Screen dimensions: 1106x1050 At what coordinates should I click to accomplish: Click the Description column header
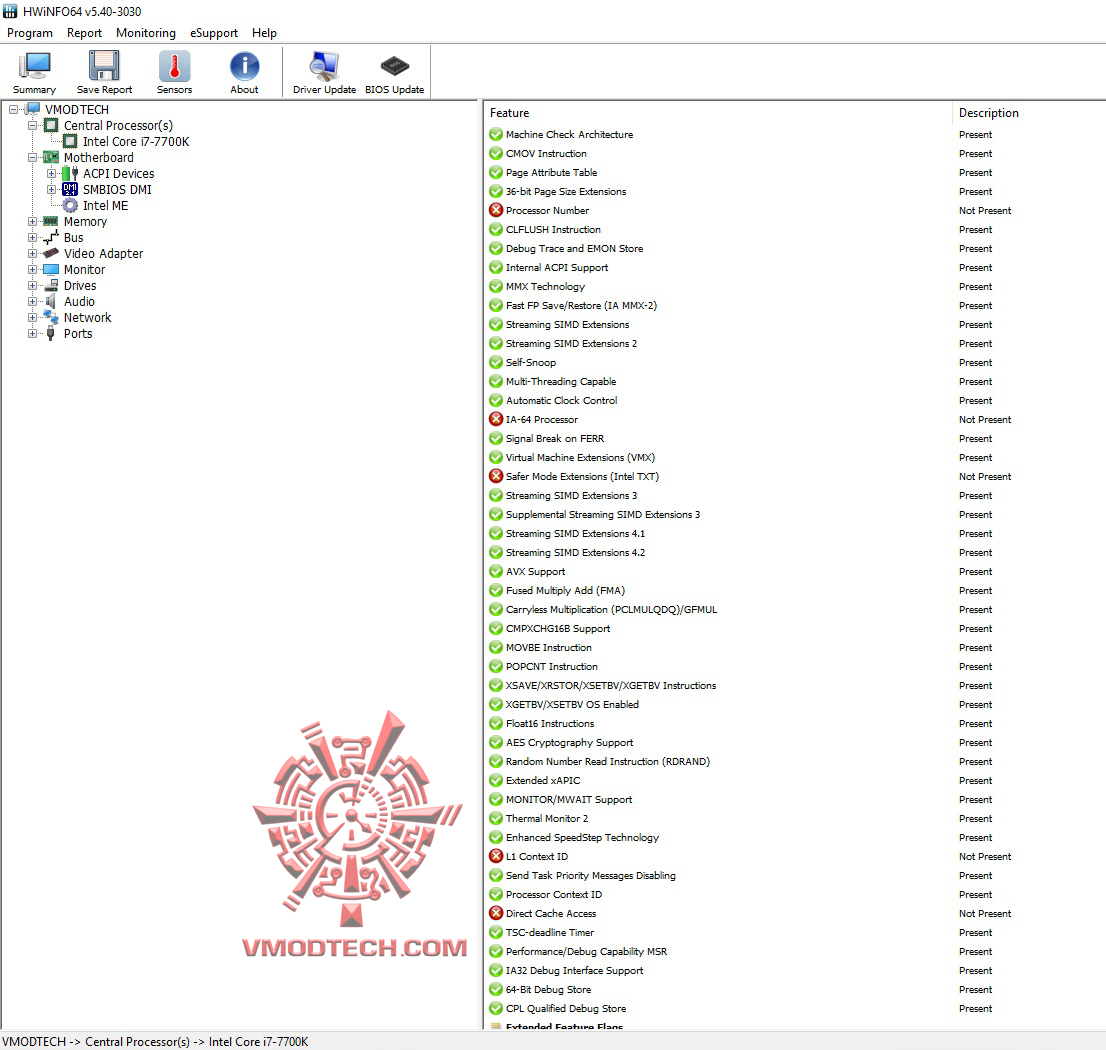click(1029, 113)
